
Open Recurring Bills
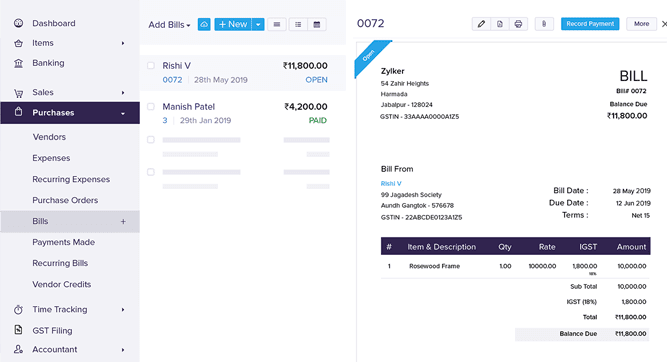60,263
